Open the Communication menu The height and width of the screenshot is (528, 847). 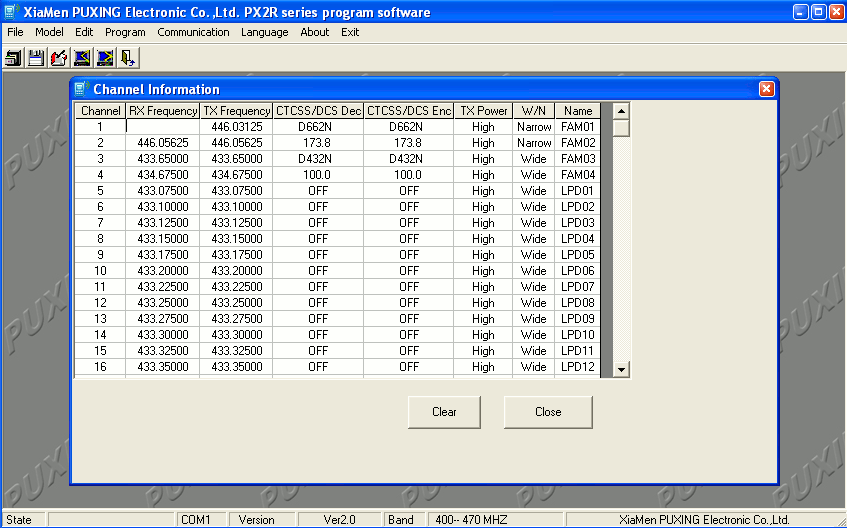pos(193,32)
